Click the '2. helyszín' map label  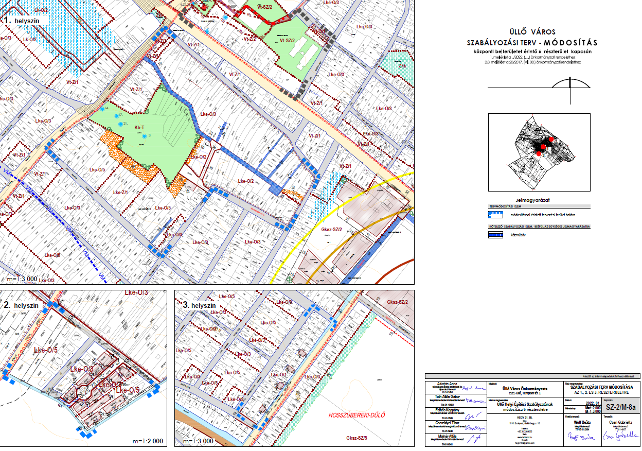coord(22,303)
